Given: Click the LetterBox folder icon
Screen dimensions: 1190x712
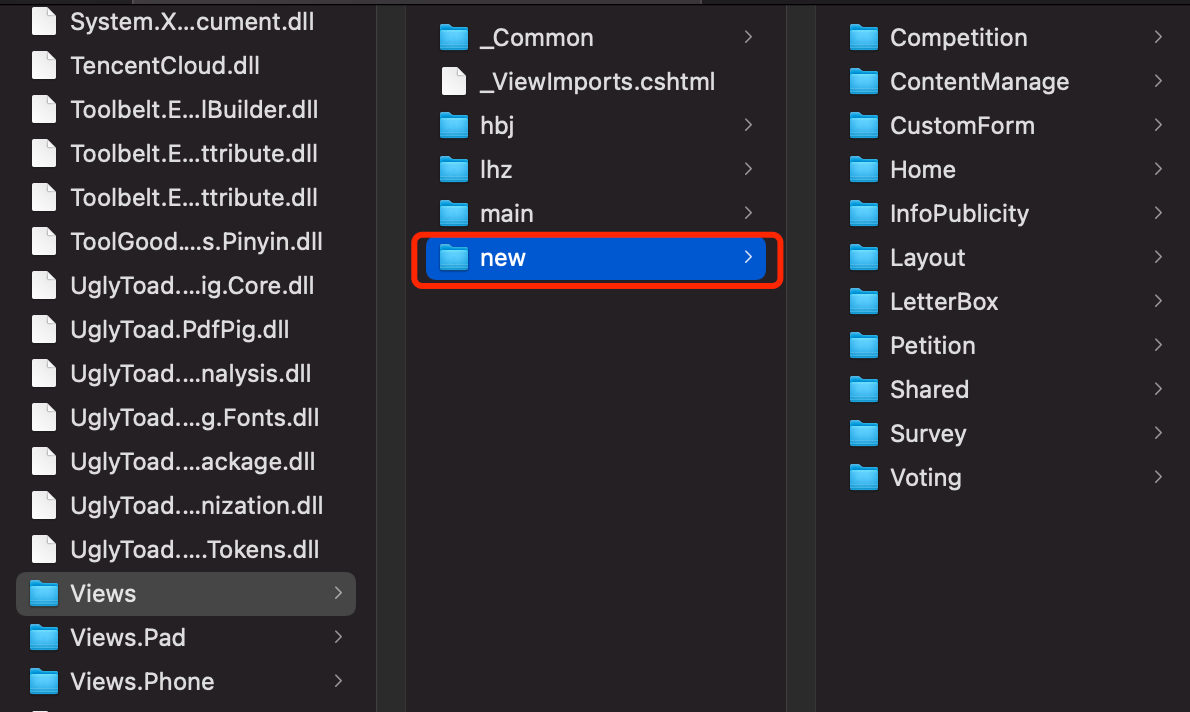Looking at the screenshot, I should (x=863, y=302).
